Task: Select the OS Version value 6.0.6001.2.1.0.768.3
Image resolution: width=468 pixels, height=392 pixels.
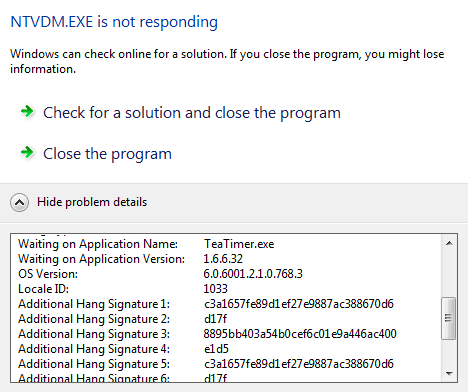Action: tap(253, 274)
